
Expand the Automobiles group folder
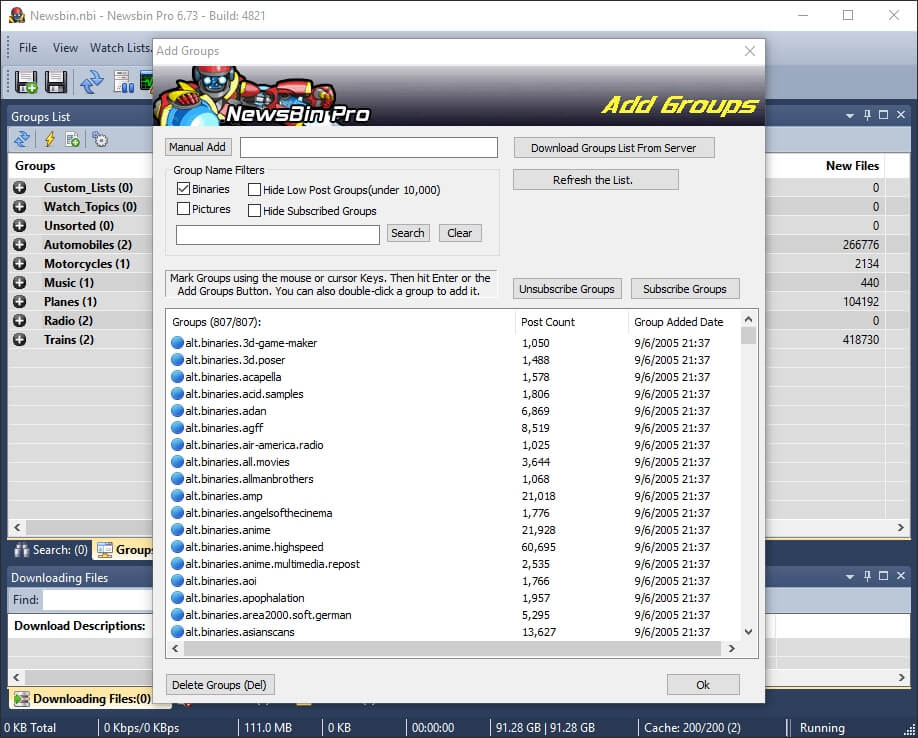(19, 245)
